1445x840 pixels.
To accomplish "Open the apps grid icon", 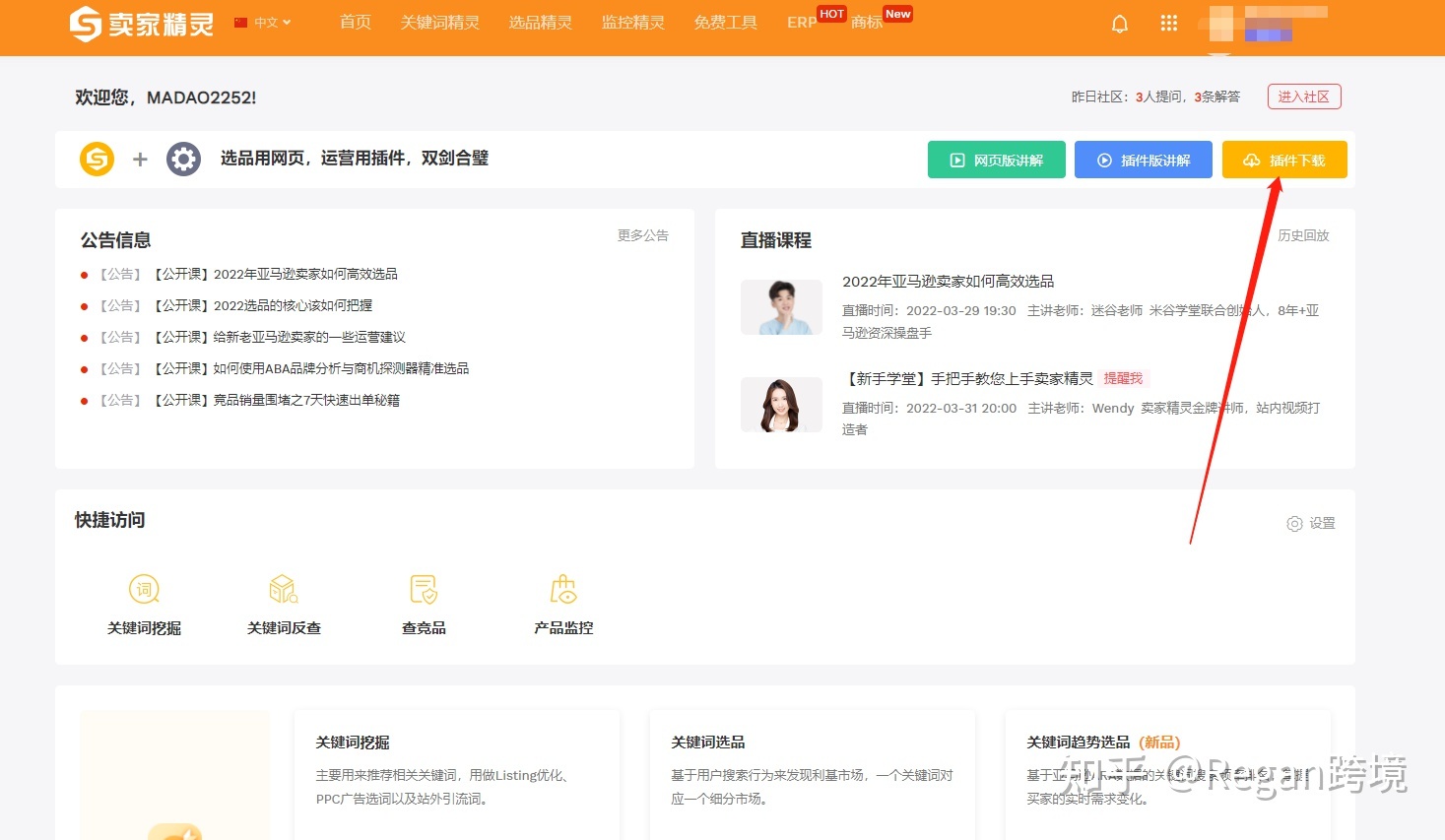I will tap(1169, 24).
